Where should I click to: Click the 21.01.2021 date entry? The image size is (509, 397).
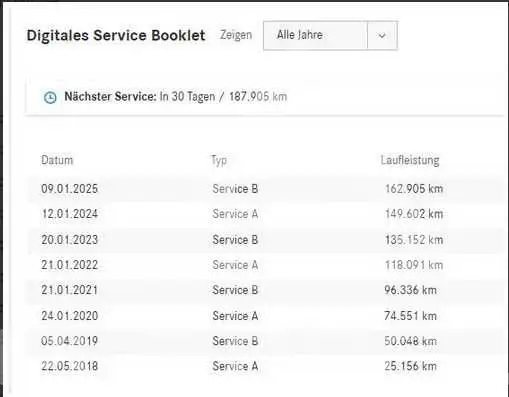tap(69, 290)
